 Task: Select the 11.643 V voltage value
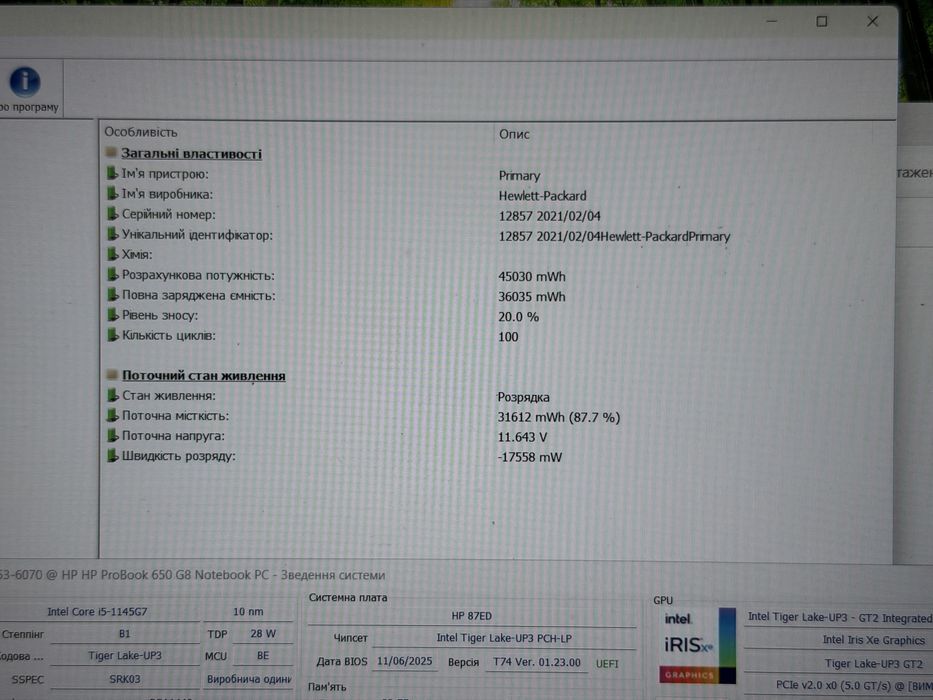tap(522, 438)
